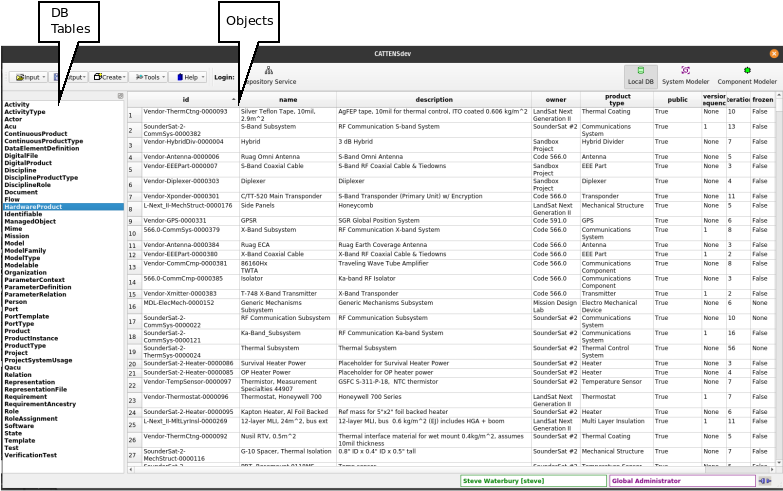The width and height of the screenshot is (783, 491).
Task: Sort table by frozen column header
Action: 763,99
